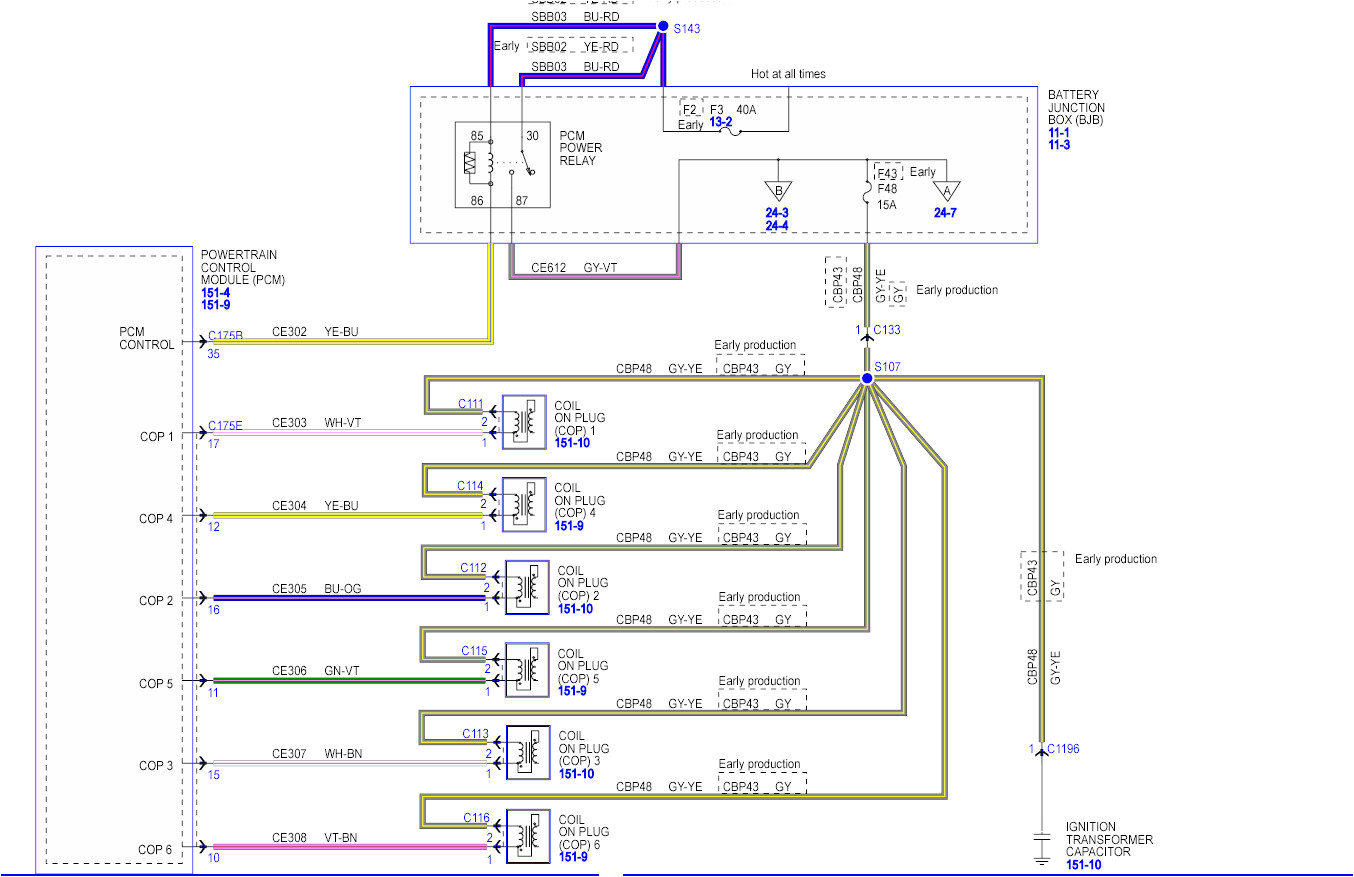Image resolution: width=1354 pixels, height=877 pixels.
Task: Select the S107 splice point
Action: point(866,378)
